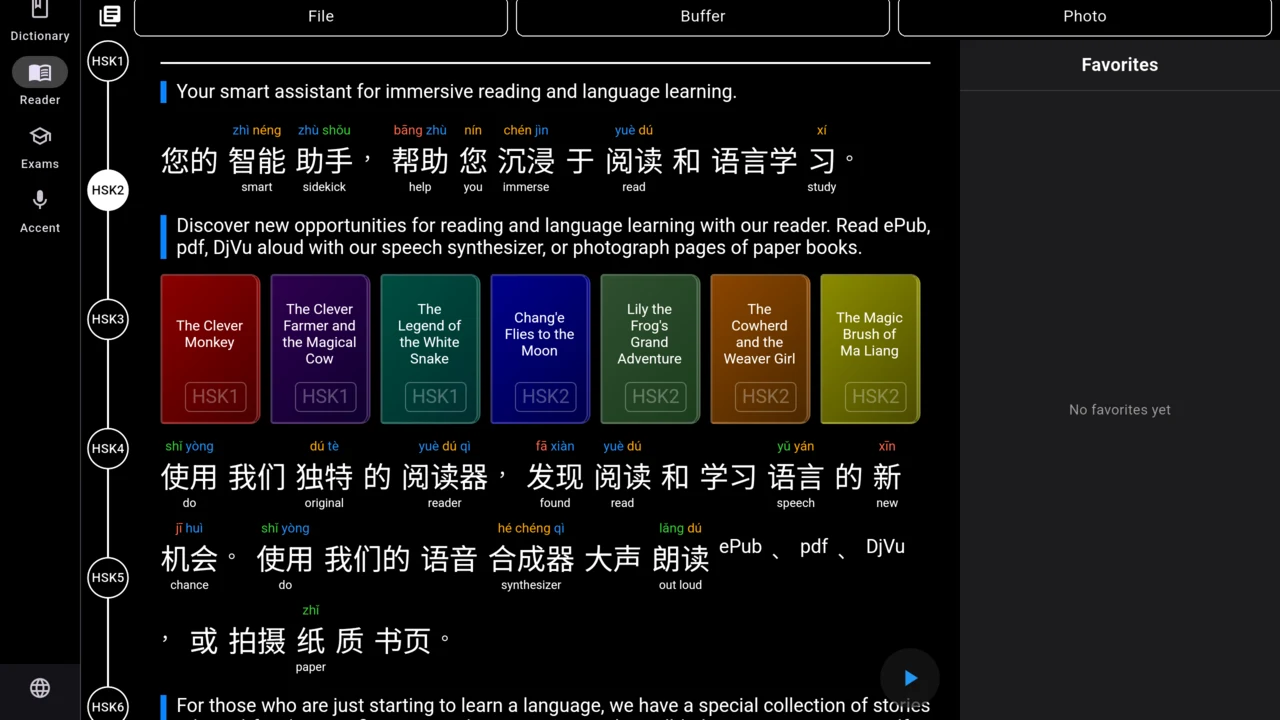The image size is (1280, 720).
Task: Open The Clever Farmer and the Magical Cow
Action: (320, 349)
